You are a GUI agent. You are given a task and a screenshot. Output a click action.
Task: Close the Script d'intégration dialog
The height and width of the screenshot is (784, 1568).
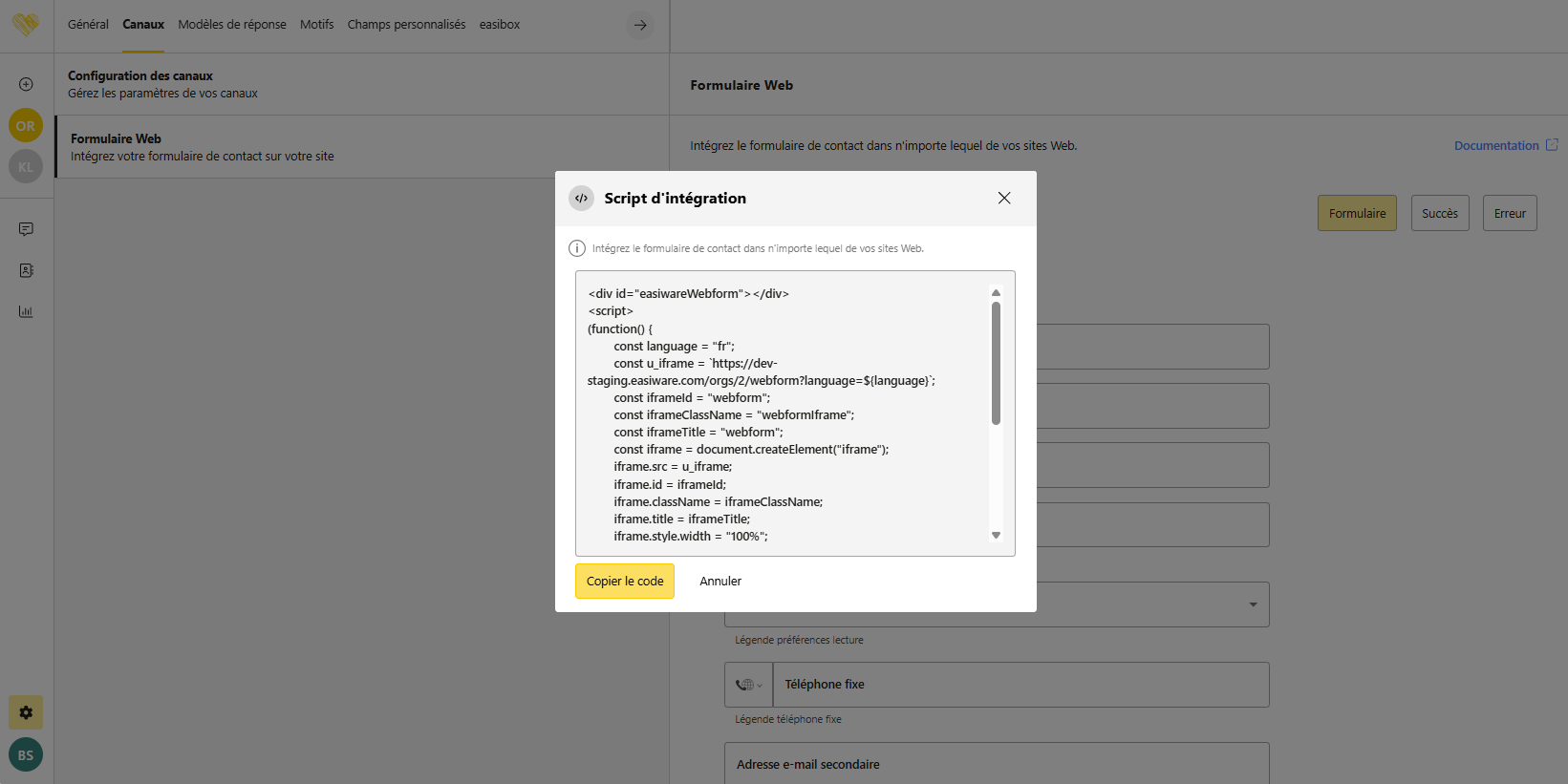tap(1003, 198)
